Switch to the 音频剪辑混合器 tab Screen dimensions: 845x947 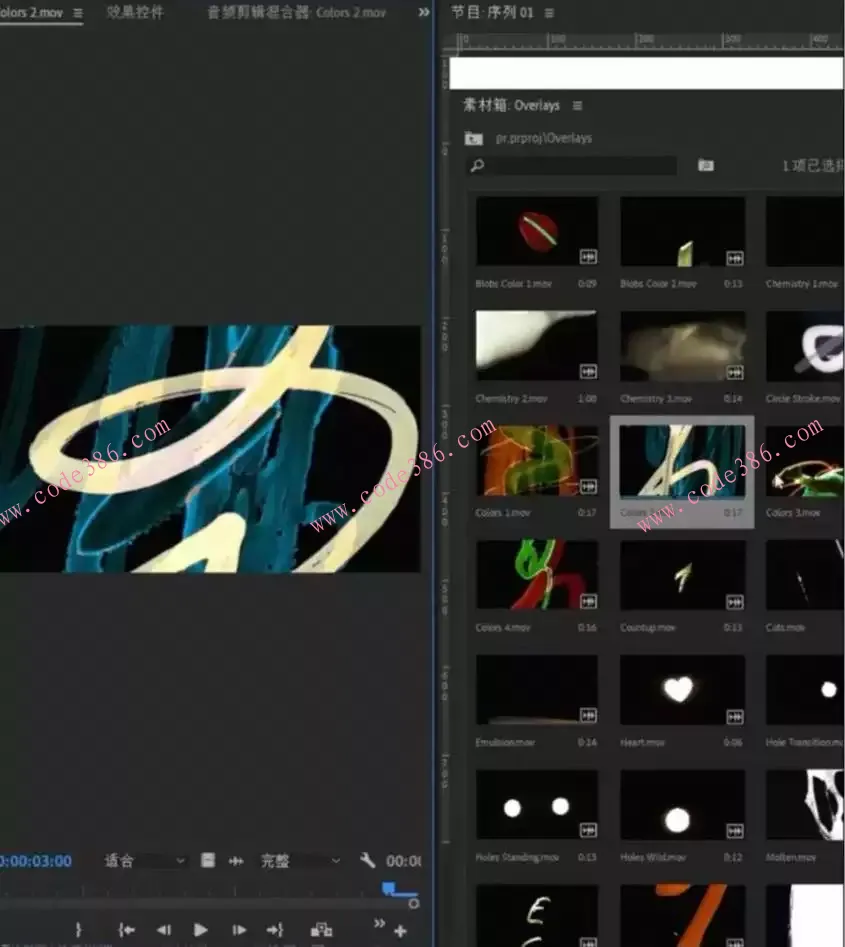[x=296, y=12]
